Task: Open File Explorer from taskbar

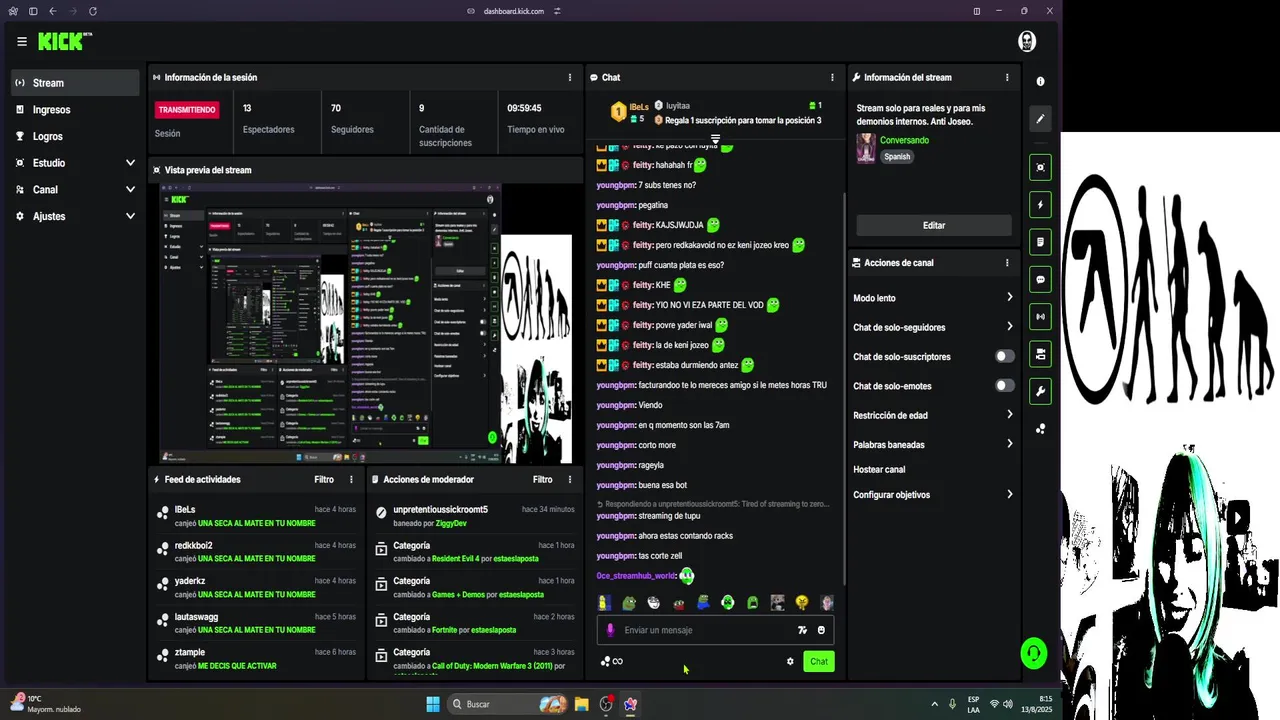Action: click(x=581, y=704)
